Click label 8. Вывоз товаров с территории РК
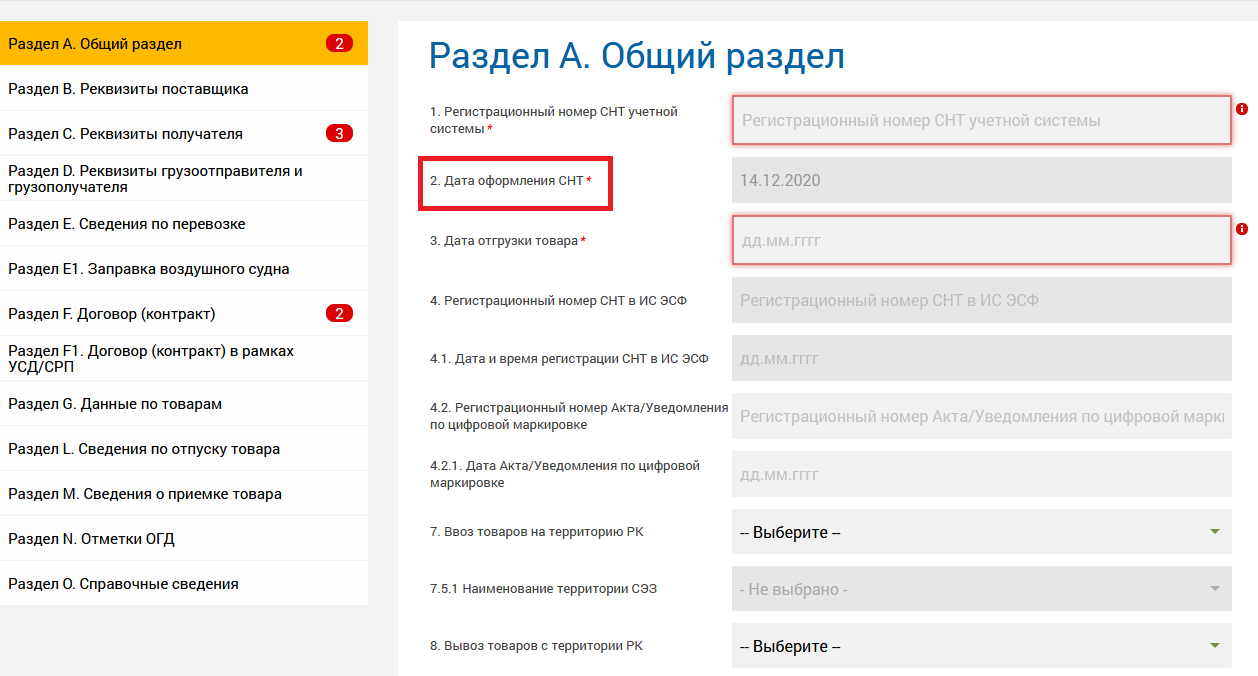Image resolution: width=1258 pixels, height=676 pixels. tap(537, 646)
